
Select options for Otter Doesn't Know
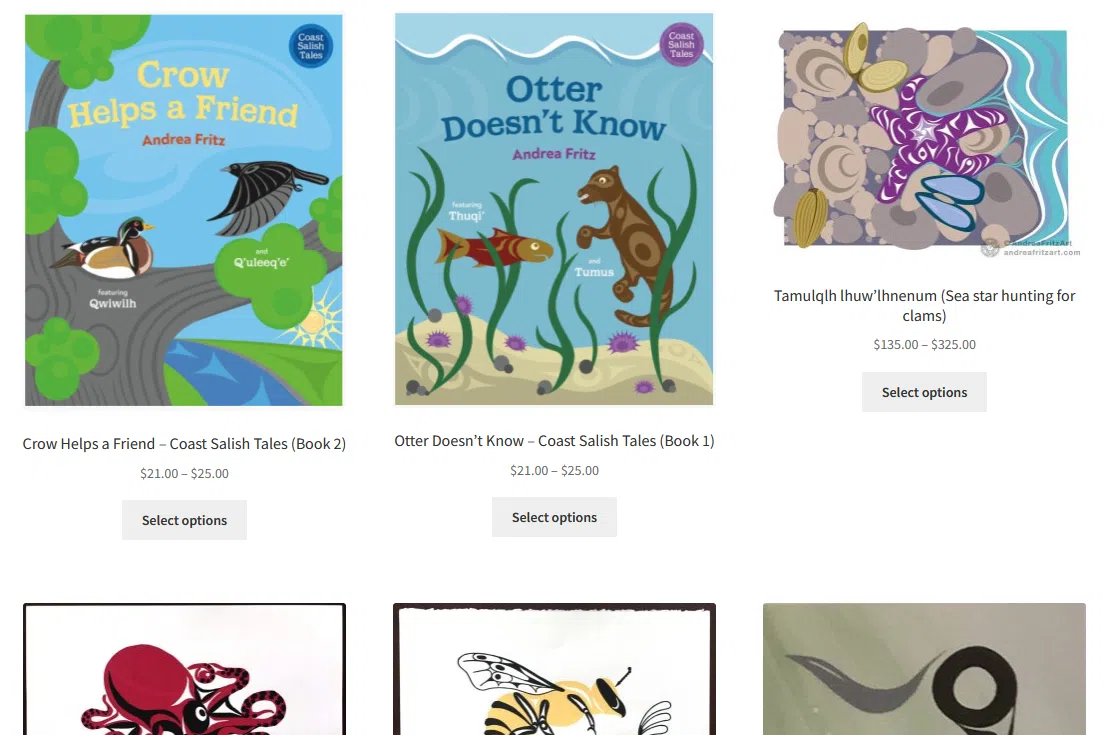click(554, 517)
